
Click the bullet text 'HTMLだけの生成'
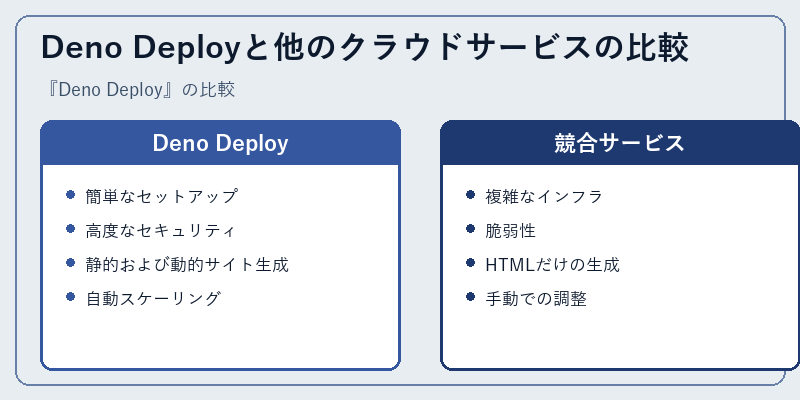[553, 264]
